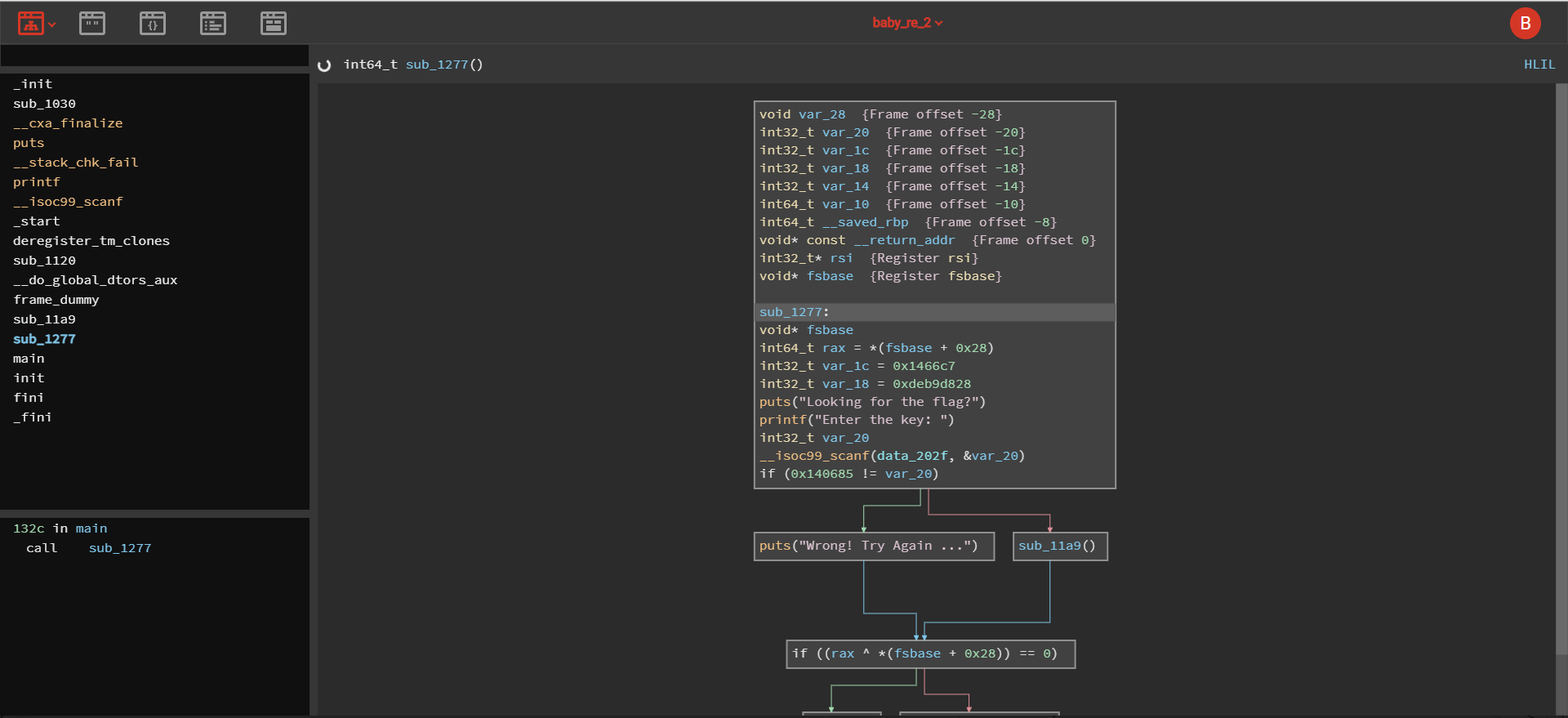Viewport: 1568px width, 718px height.
Task: Open the user avatar B menu
Action: 1525,24
